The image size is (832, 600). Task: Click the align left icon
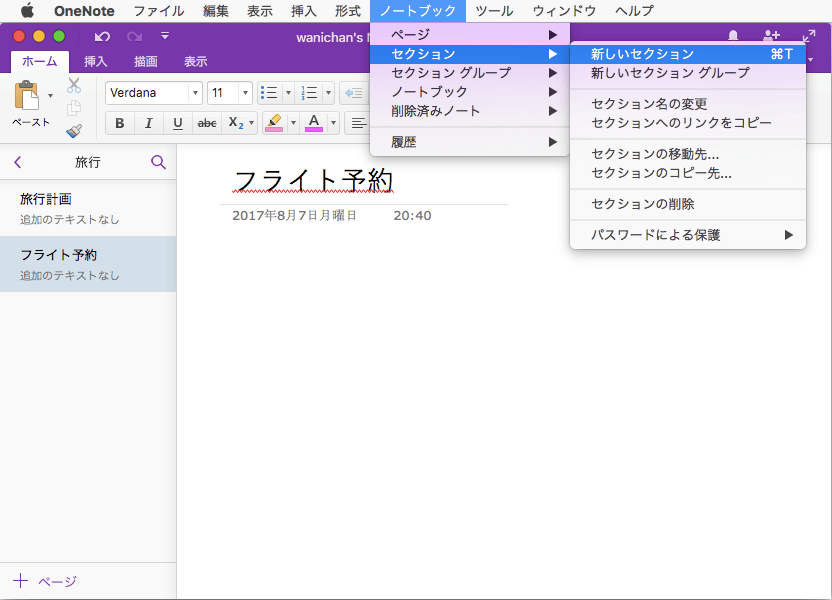[359, 123]
